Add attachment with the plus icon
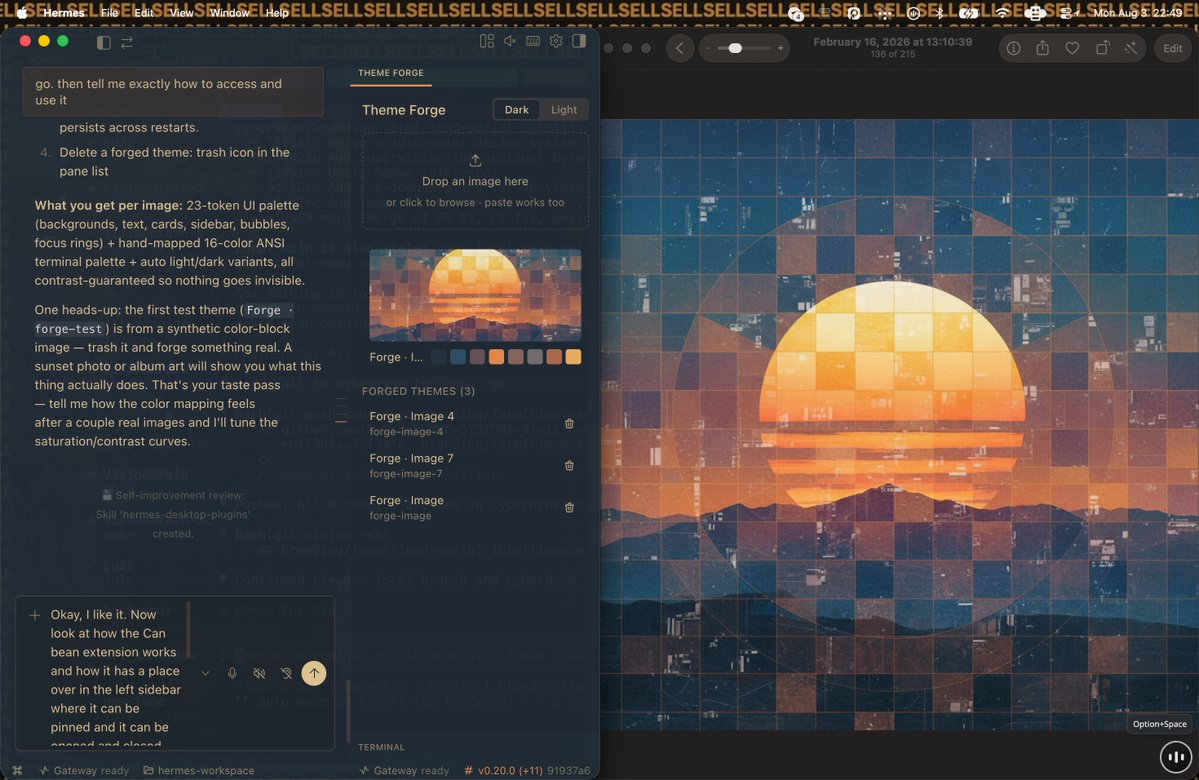 (34, 615)
